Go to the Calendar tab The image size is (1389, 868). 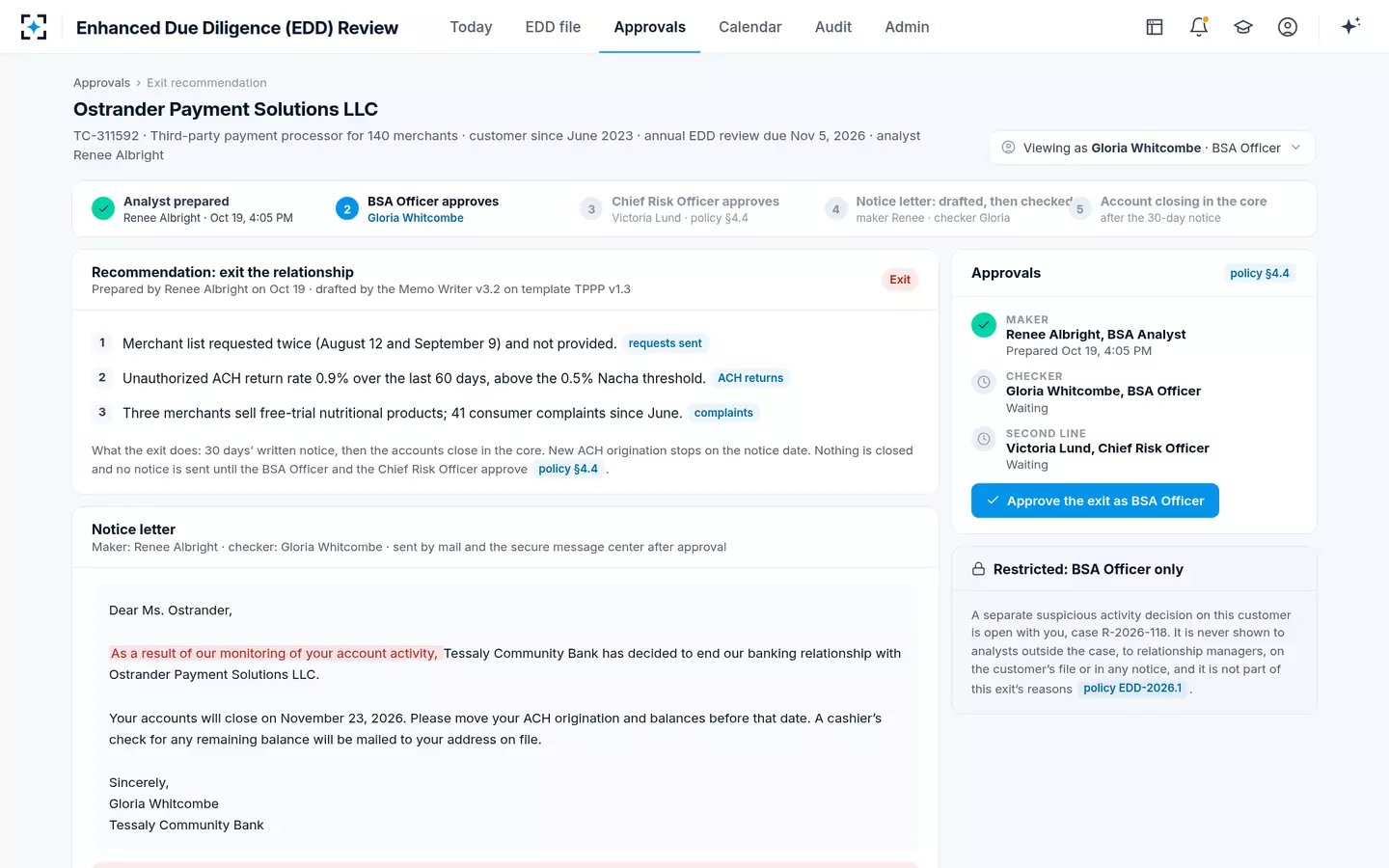[749, 27]
